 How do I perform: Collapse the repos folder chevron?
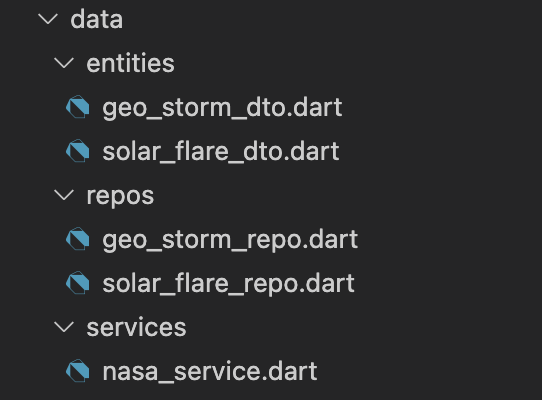64,195
